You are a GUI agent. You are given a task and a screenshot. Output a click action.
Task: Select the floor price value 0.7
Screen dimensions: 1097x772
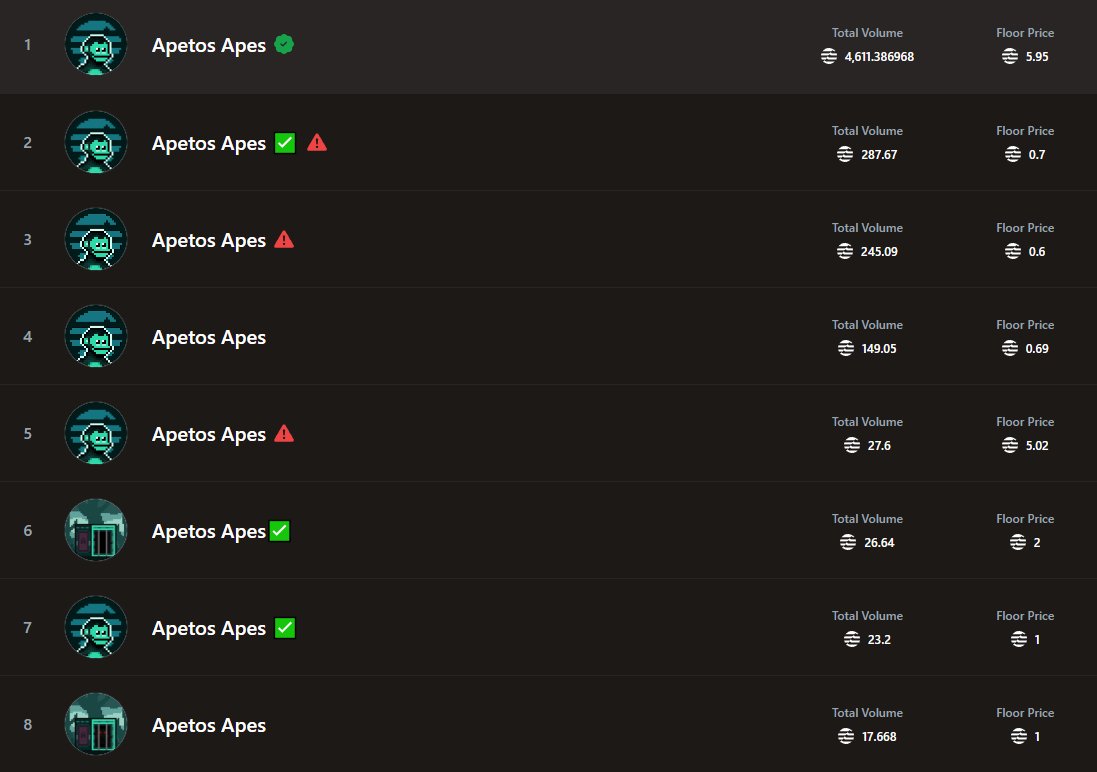point(1037,155)
